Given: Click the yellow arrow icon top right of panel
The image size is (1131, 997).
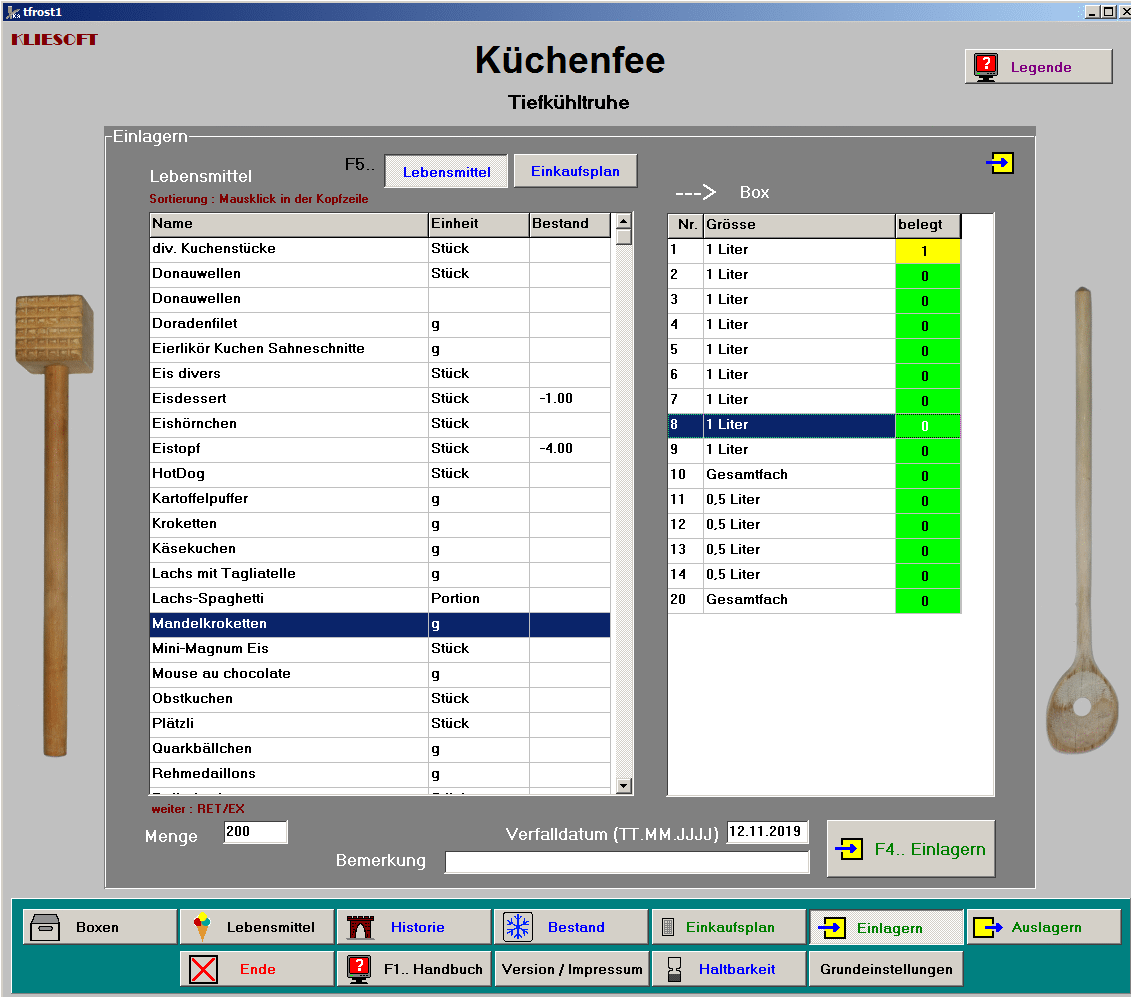Looking at the screenshot, I should pos(1000,163).
